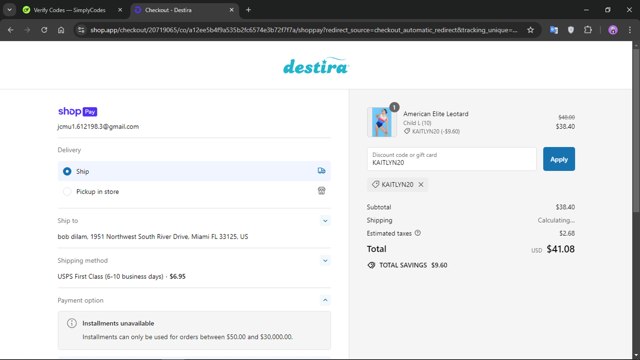Open the extensions puzzle icon
The height and width of the screenshot is (360, 640).
point(588,30)
